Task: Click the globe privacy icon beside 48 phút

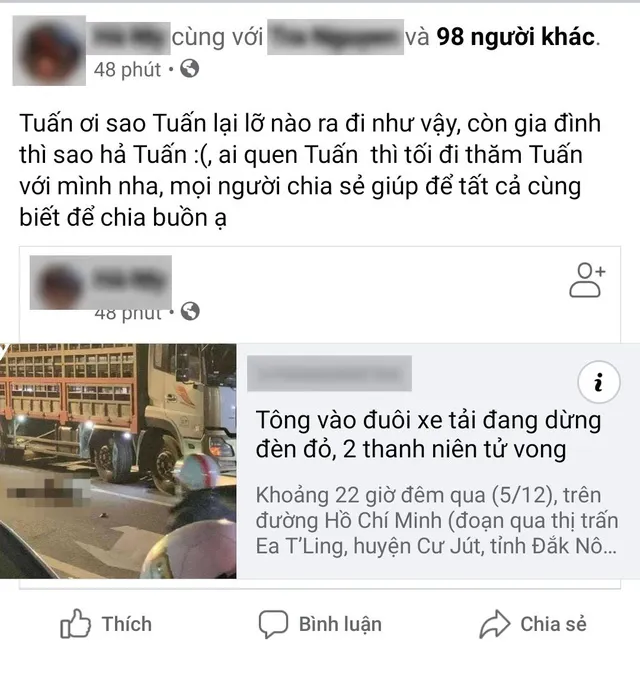Action: pos(189,69)
